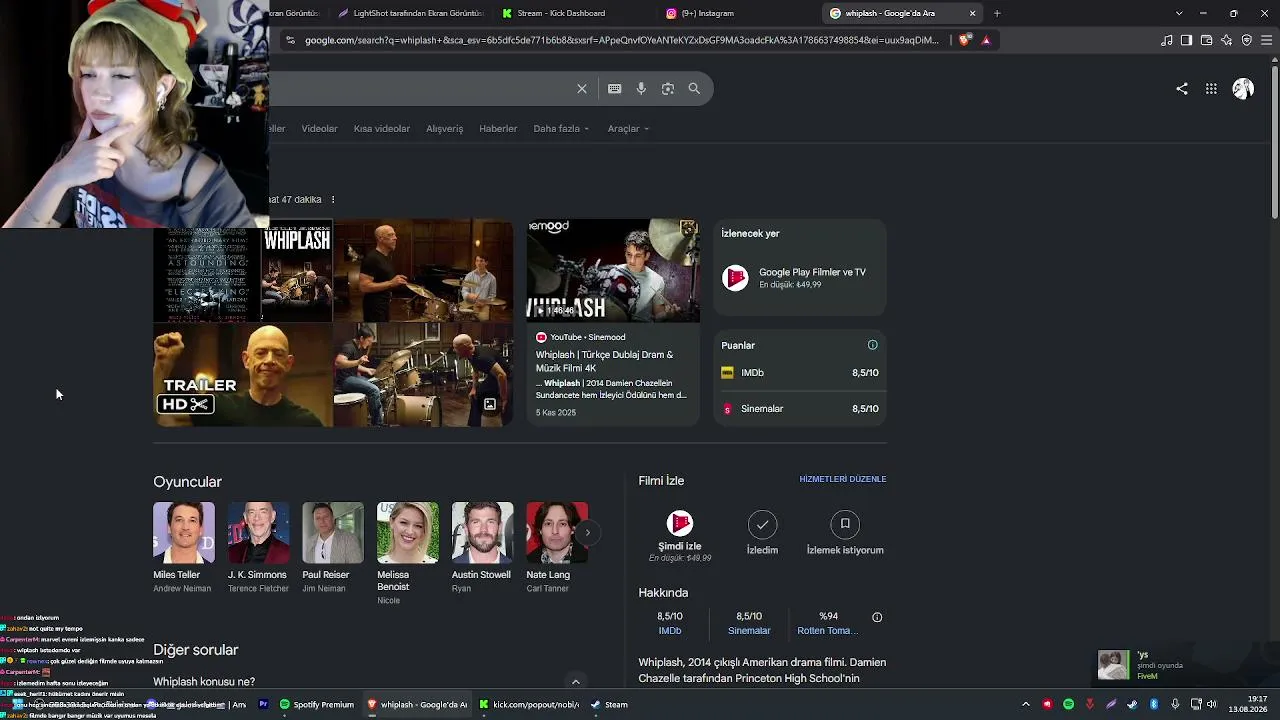Open Brave Shields lion icon in address bar

964,40
